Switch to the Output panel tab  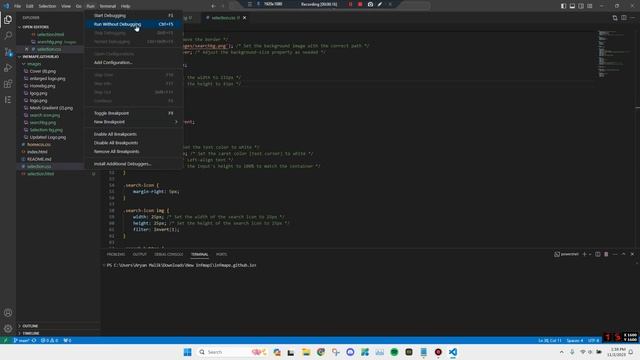140,254
